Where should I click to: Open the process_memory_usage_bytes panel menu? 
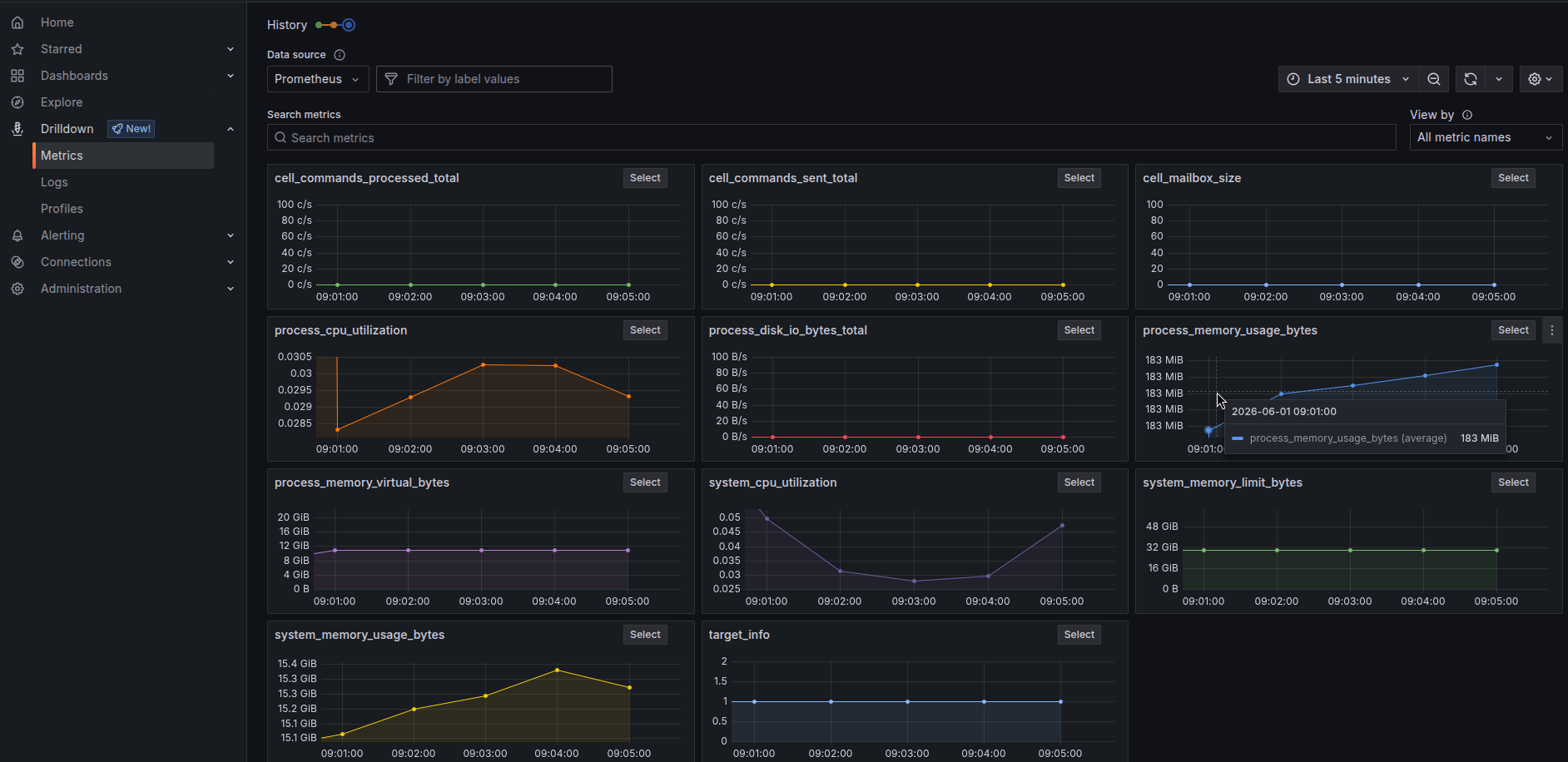pos(1552,330)
